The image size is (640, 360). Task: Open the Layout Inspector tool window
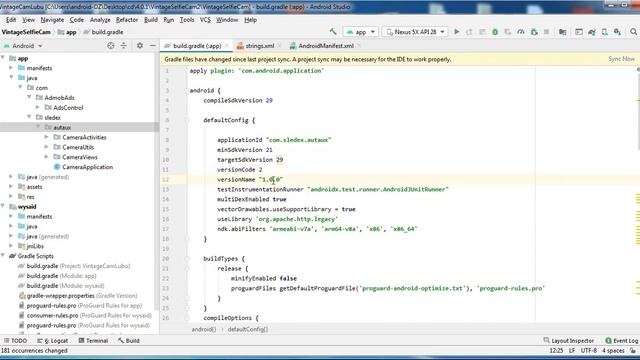[x=569, y=340]
